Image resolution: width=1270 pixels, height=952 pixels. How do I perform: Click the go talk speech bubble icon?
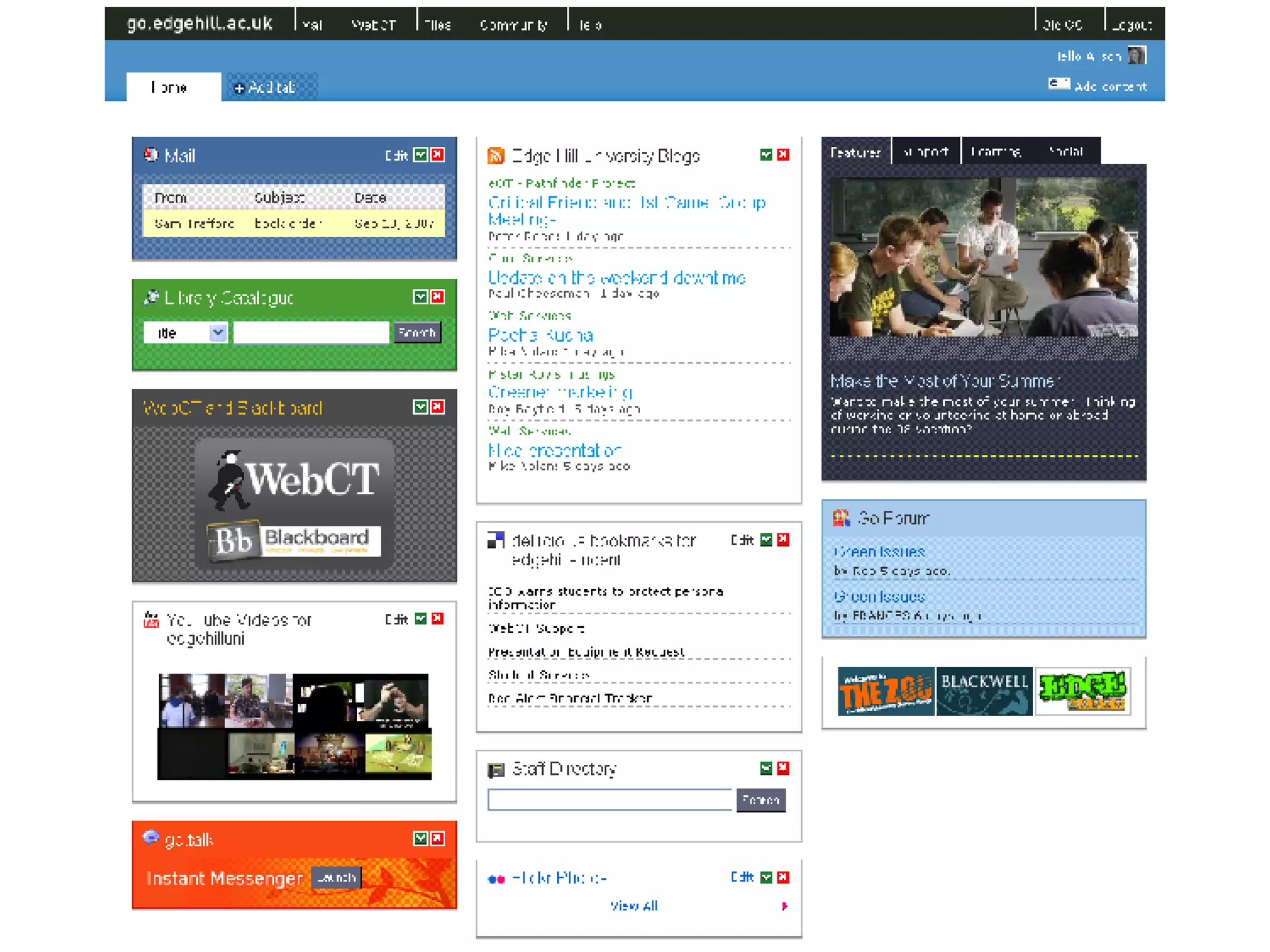tap(150, 838)
